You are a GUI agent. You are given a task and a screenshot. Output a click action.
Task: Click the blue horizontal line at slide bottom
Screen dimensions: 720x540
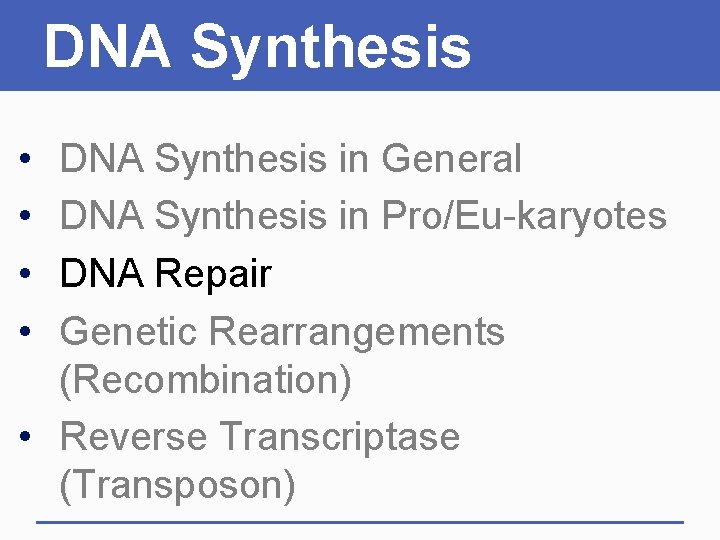tap(360, 522)
